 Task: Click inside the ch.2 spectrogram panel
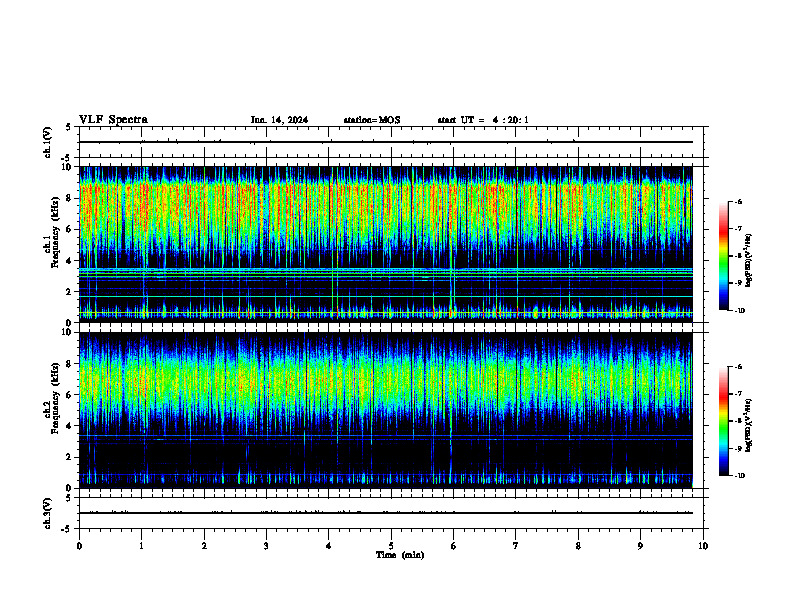pyautogui.click(x=386, y=410)
